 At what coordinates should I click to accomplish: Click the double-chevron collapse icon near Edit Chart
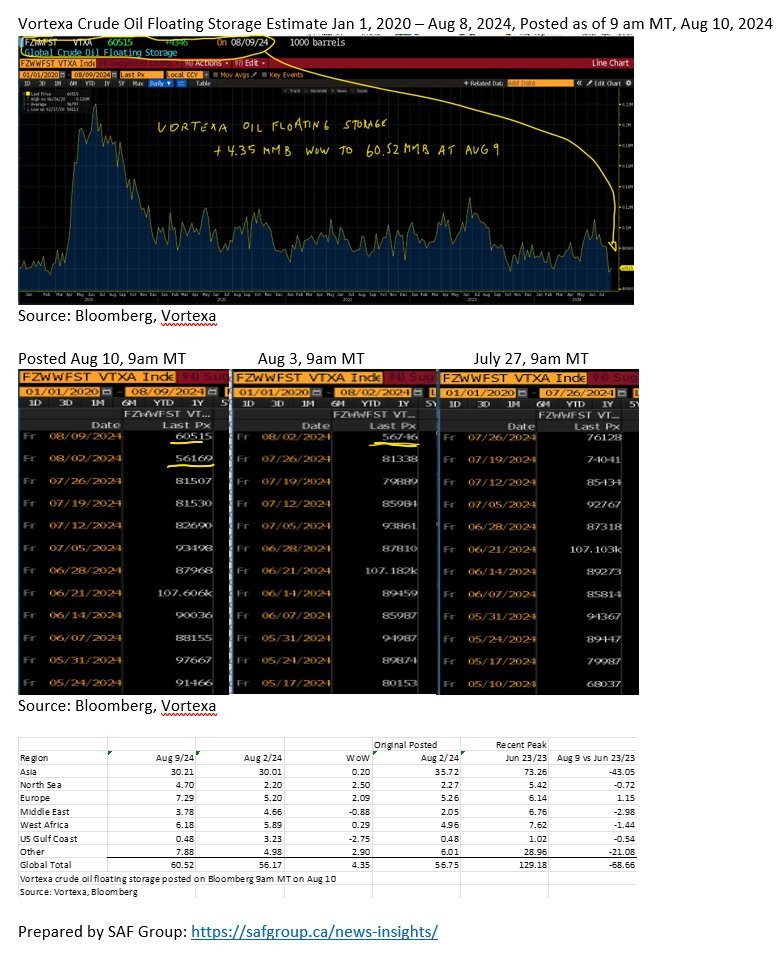pos(579,83)
